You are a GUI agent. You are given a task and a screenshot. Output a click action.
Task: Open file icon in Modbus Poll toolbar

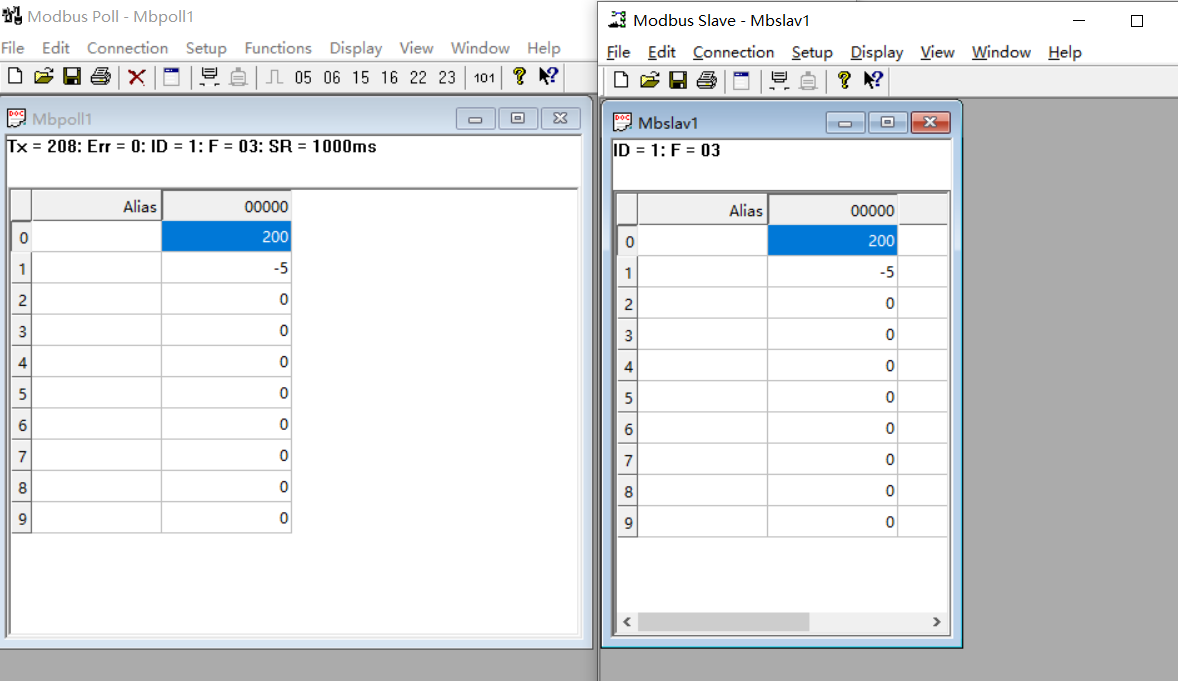[x=43, y=77]
